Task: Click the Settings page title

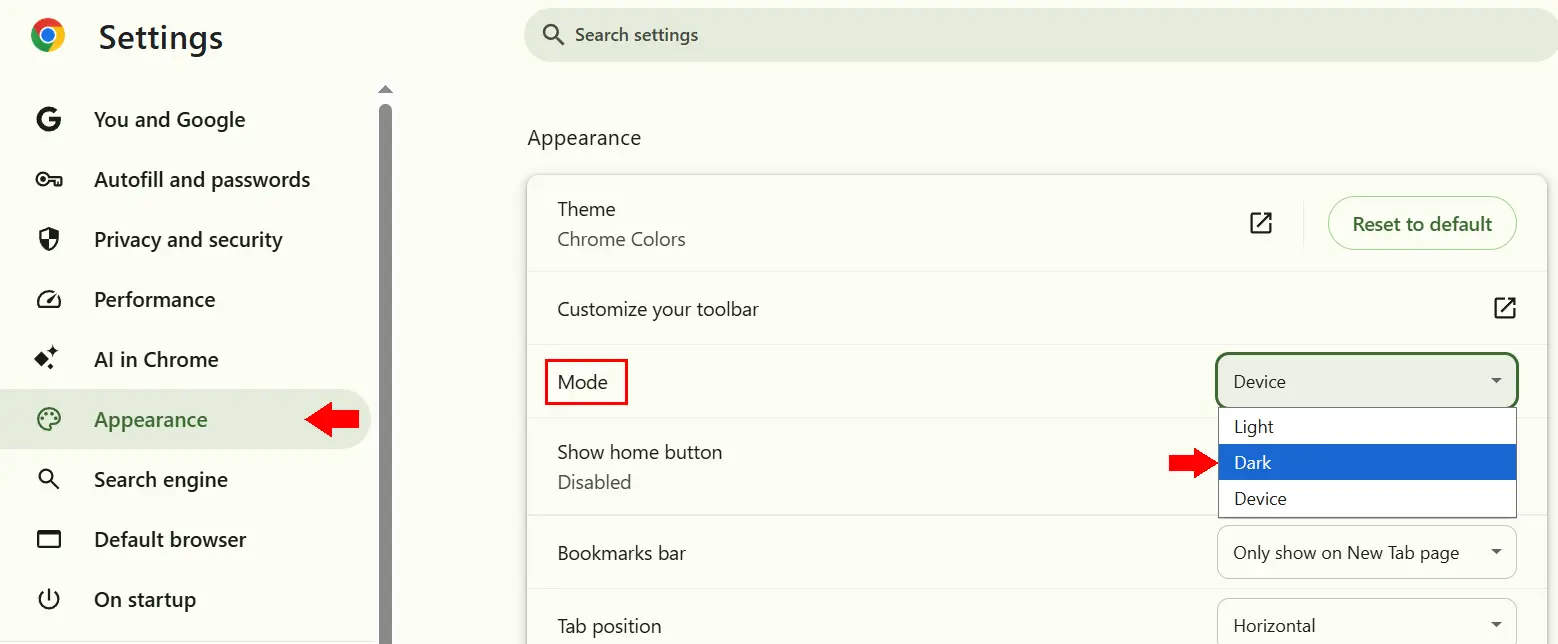Action: point(161,38)
